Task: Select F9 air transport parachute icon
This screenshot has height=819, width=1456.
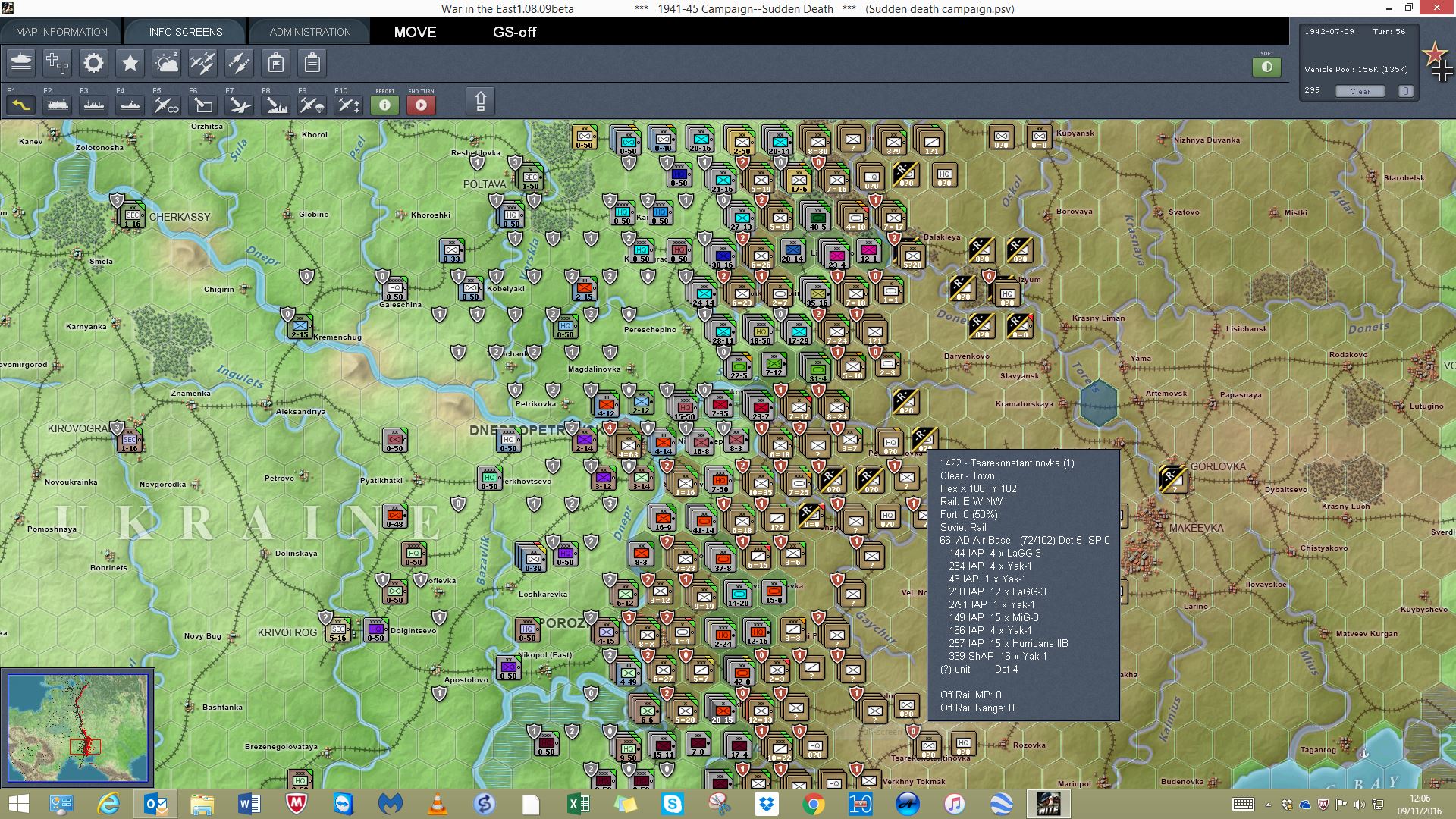Action: coord(312,105)
